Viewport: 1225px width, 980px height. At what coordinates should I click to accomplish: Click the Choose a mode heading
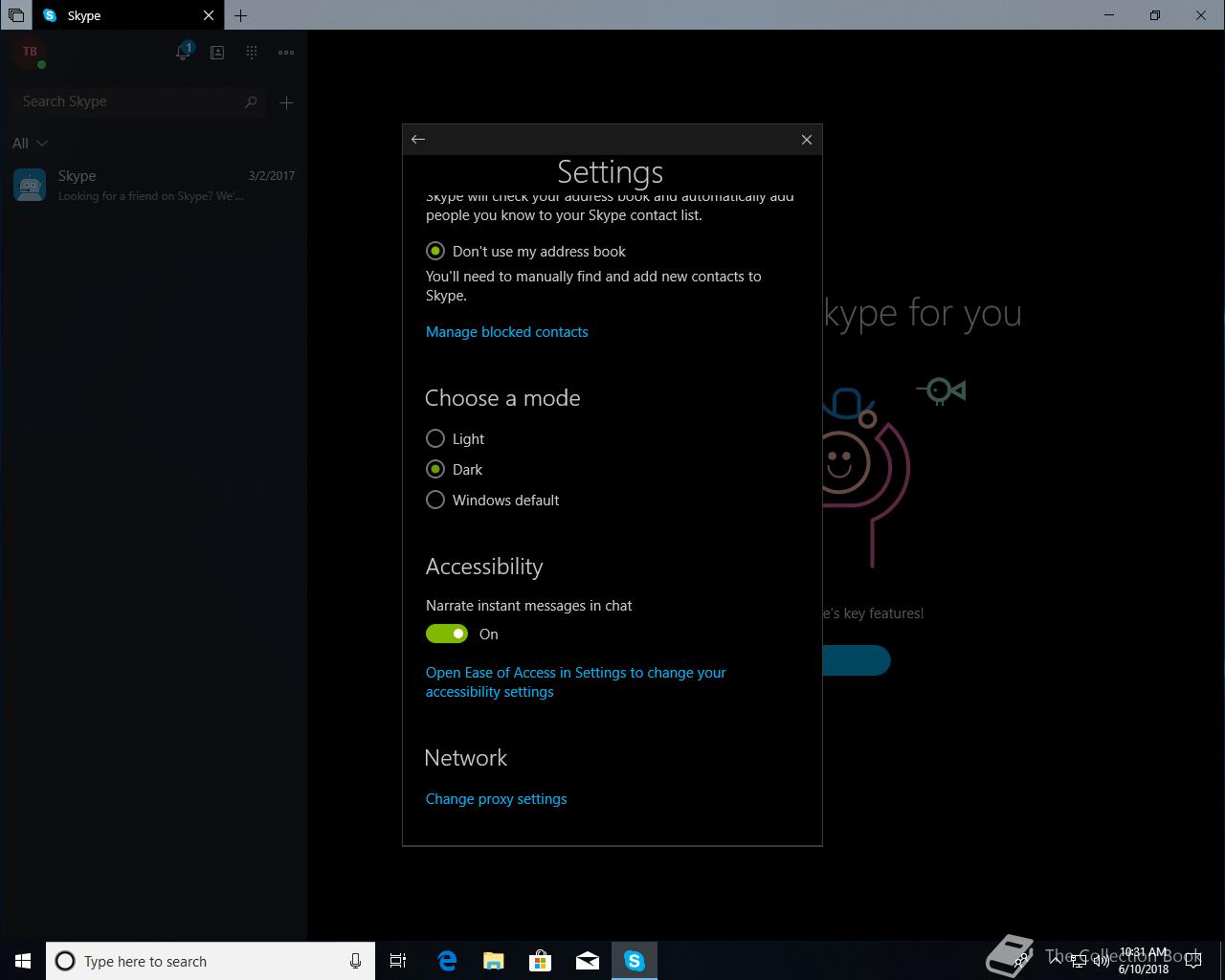502,398
